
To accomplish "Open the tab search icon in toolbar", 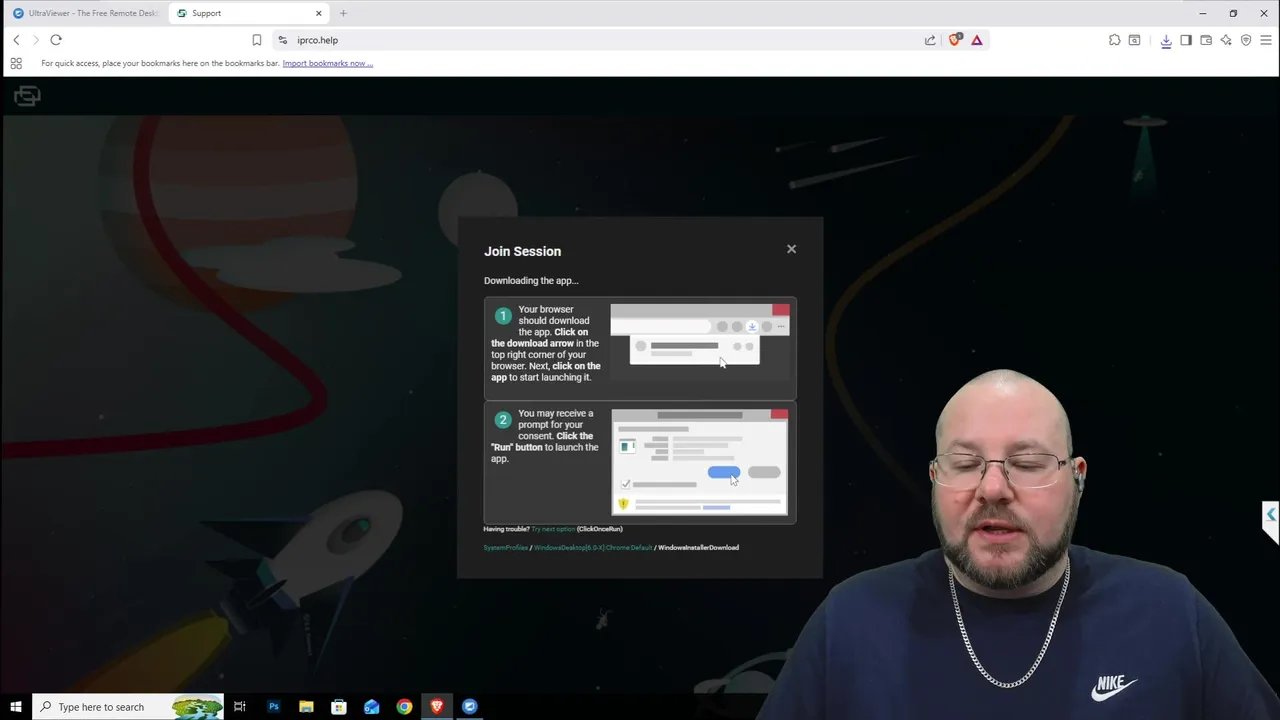I will pyautogui.click(x=1134, y=40).
